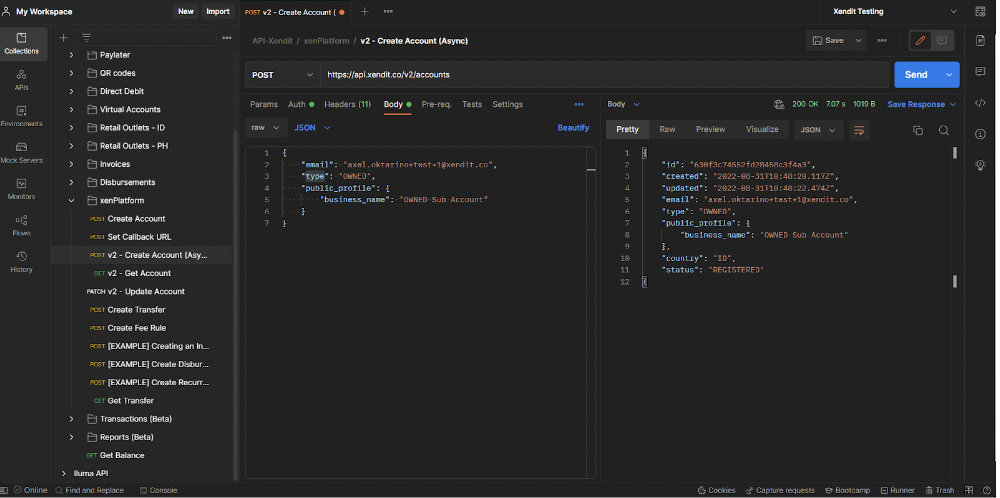Viewport: 1000px width, 498px height.
Task: Click the Beautify link
Action: (573, 128)
